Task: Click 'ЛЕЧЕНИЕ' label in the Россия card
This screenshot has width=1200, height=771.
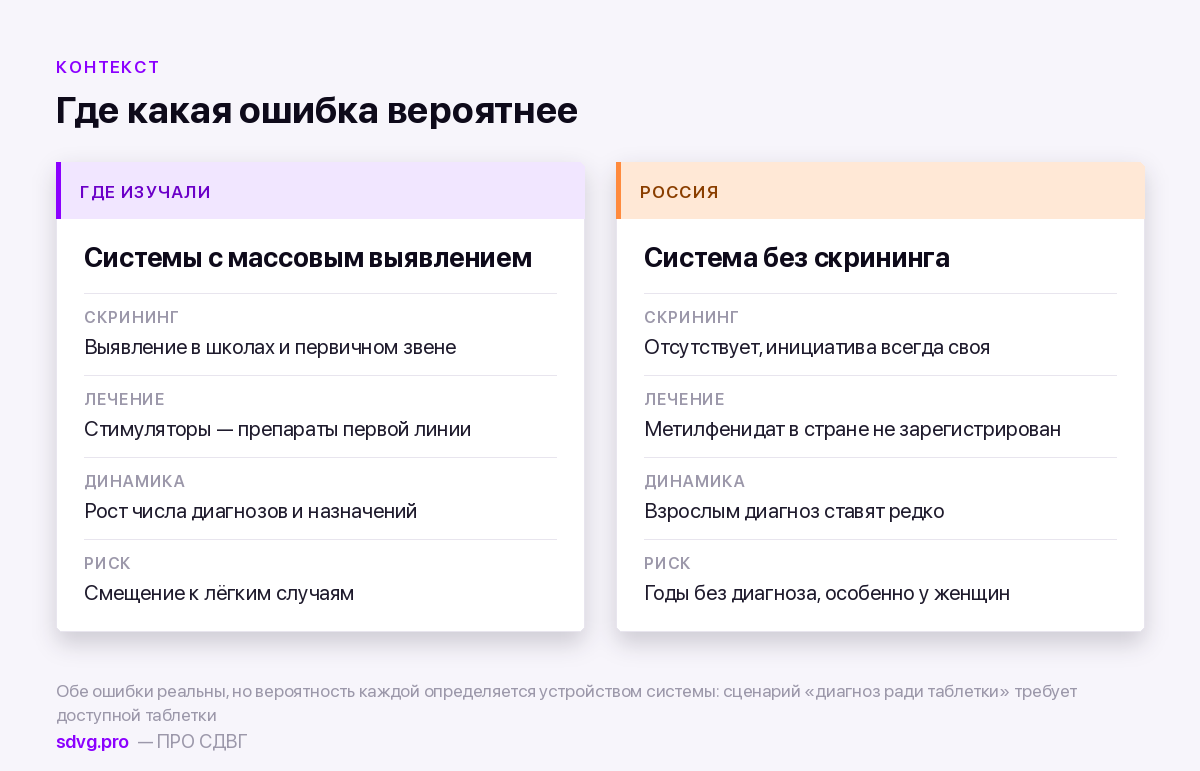Action: (684, 399)
